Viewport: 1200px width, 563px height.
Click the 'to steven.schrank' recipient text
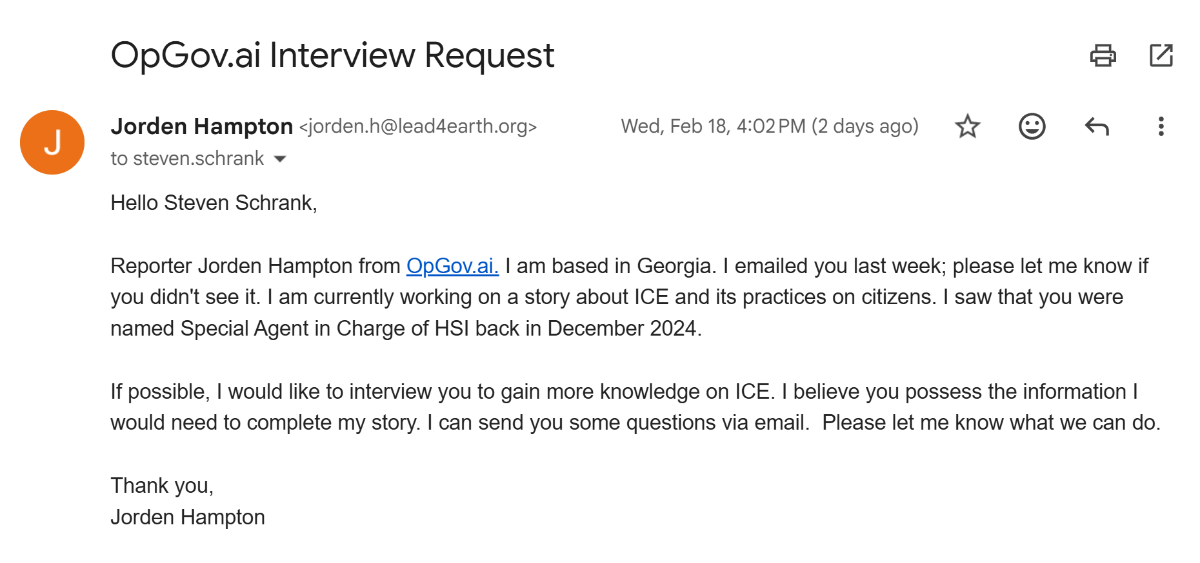[x=187, y=159]
